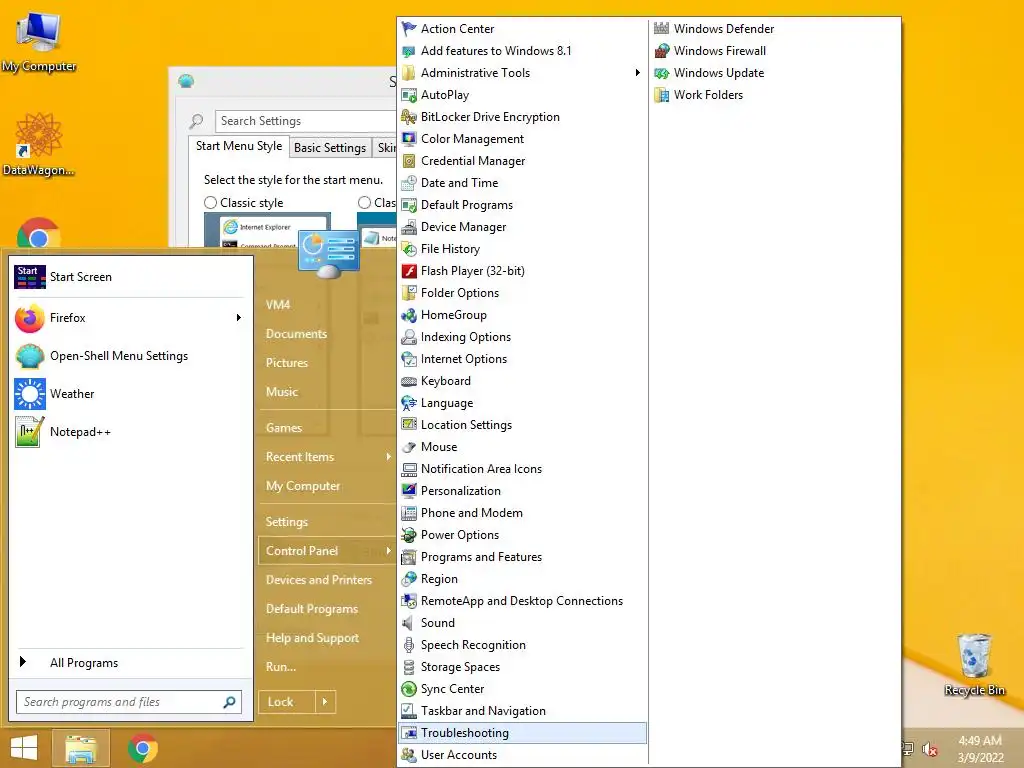1024x768 pixels.
Task: Expand the Firefox submenu arrow
Action: coord(238,318)
